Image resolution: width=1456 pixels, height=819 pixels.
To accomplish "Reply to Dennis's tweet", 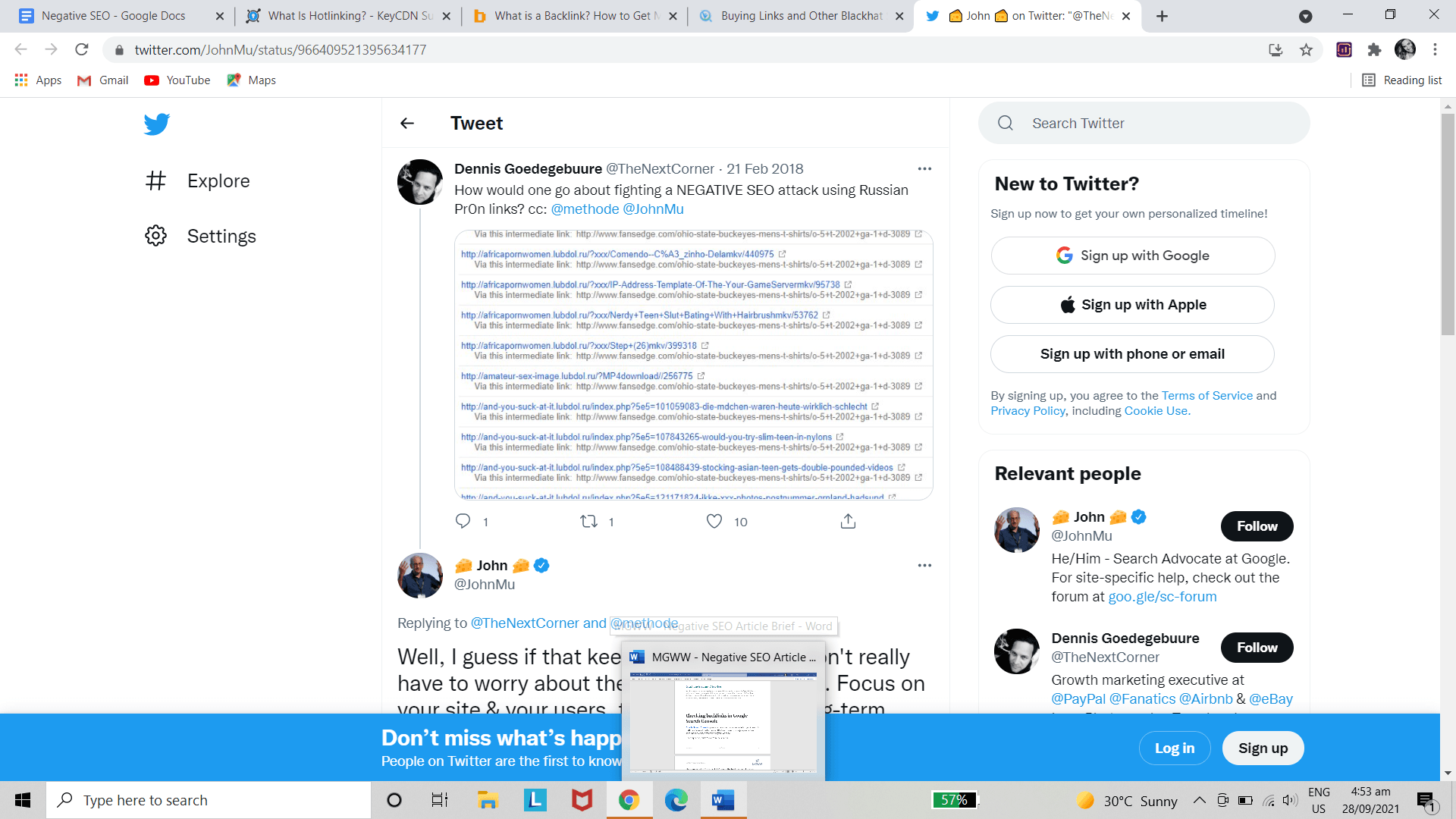I will point(463,521).
